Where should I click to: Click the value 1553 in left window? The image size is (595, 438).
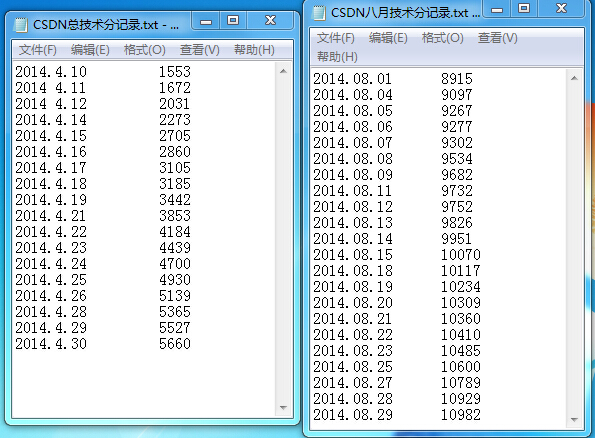(175, 72)
